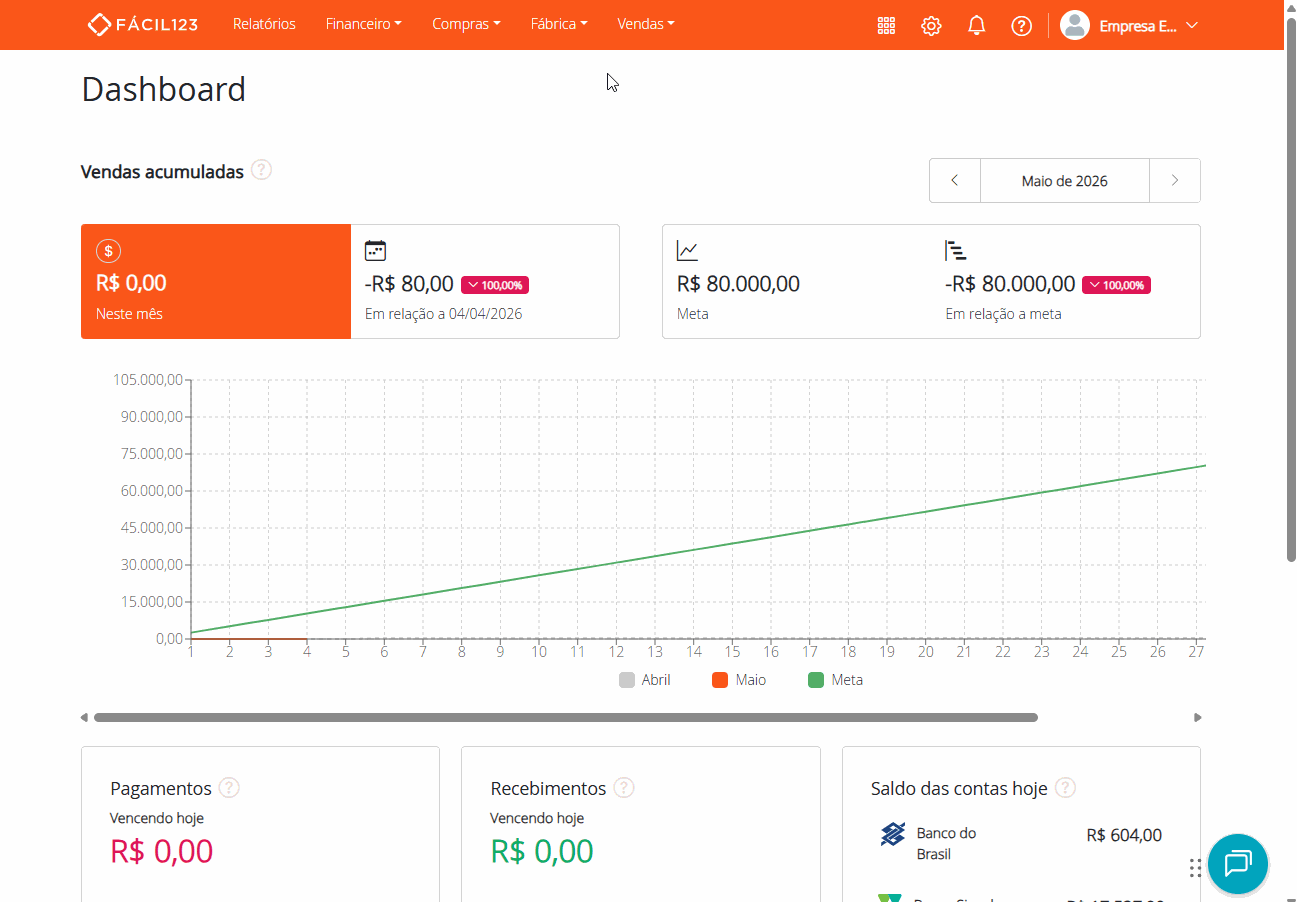This screenshot has width=1297, height=902.
Task: Toggle the Maio series in chart legend
Action: point(739,680)
